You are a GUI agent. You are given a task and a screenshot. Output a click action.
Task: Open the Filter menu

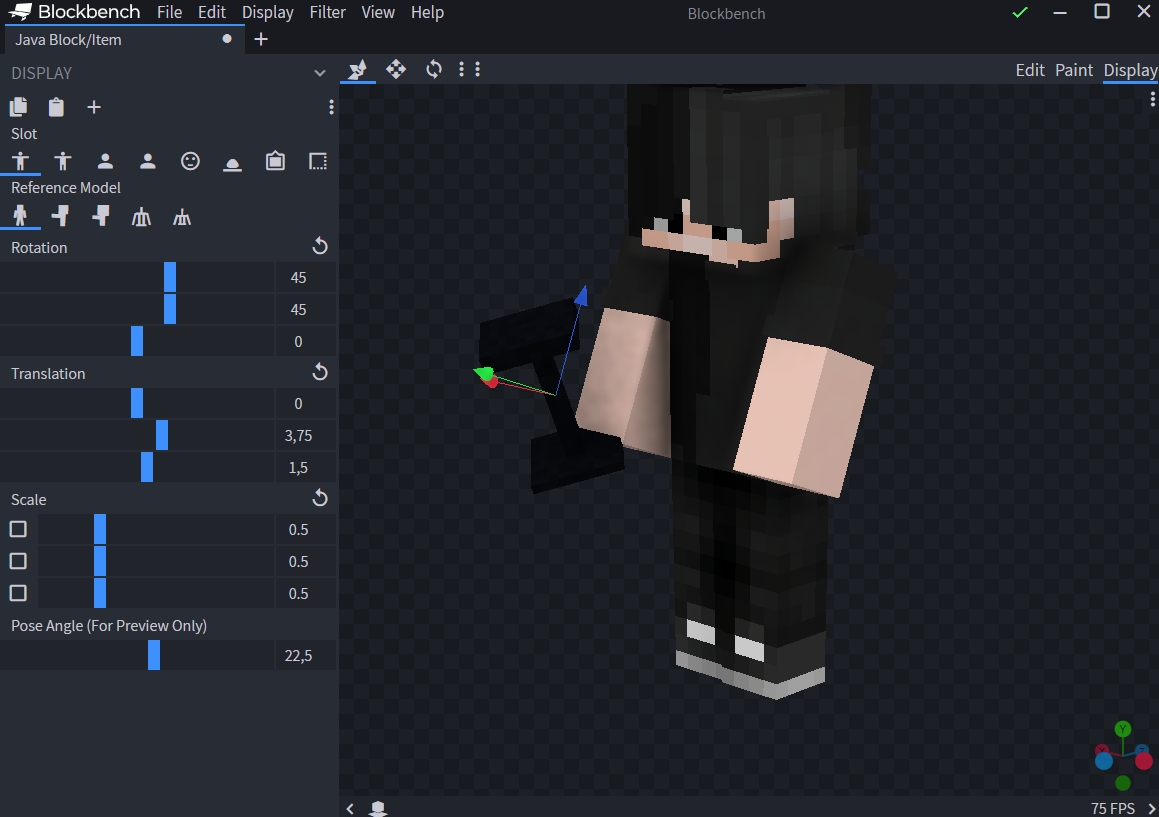coord(327,12)
